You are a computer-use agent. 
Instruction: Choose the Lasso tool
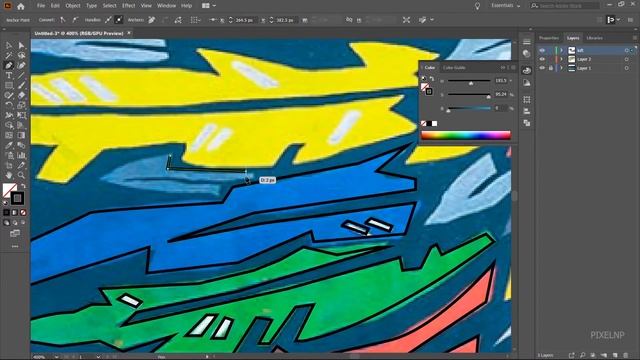21,56
